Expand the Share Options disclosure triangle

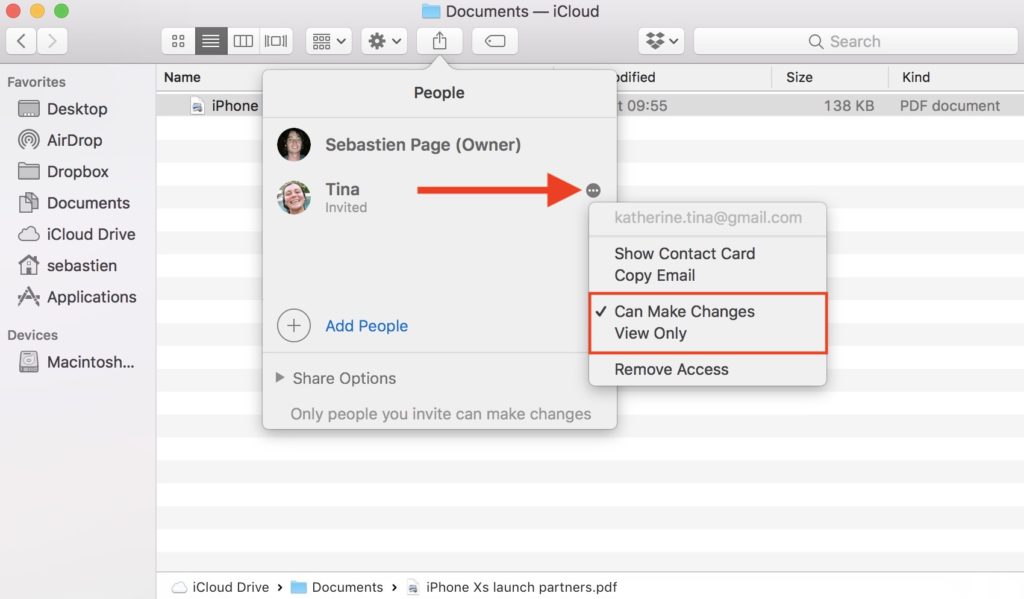[280, 378]
